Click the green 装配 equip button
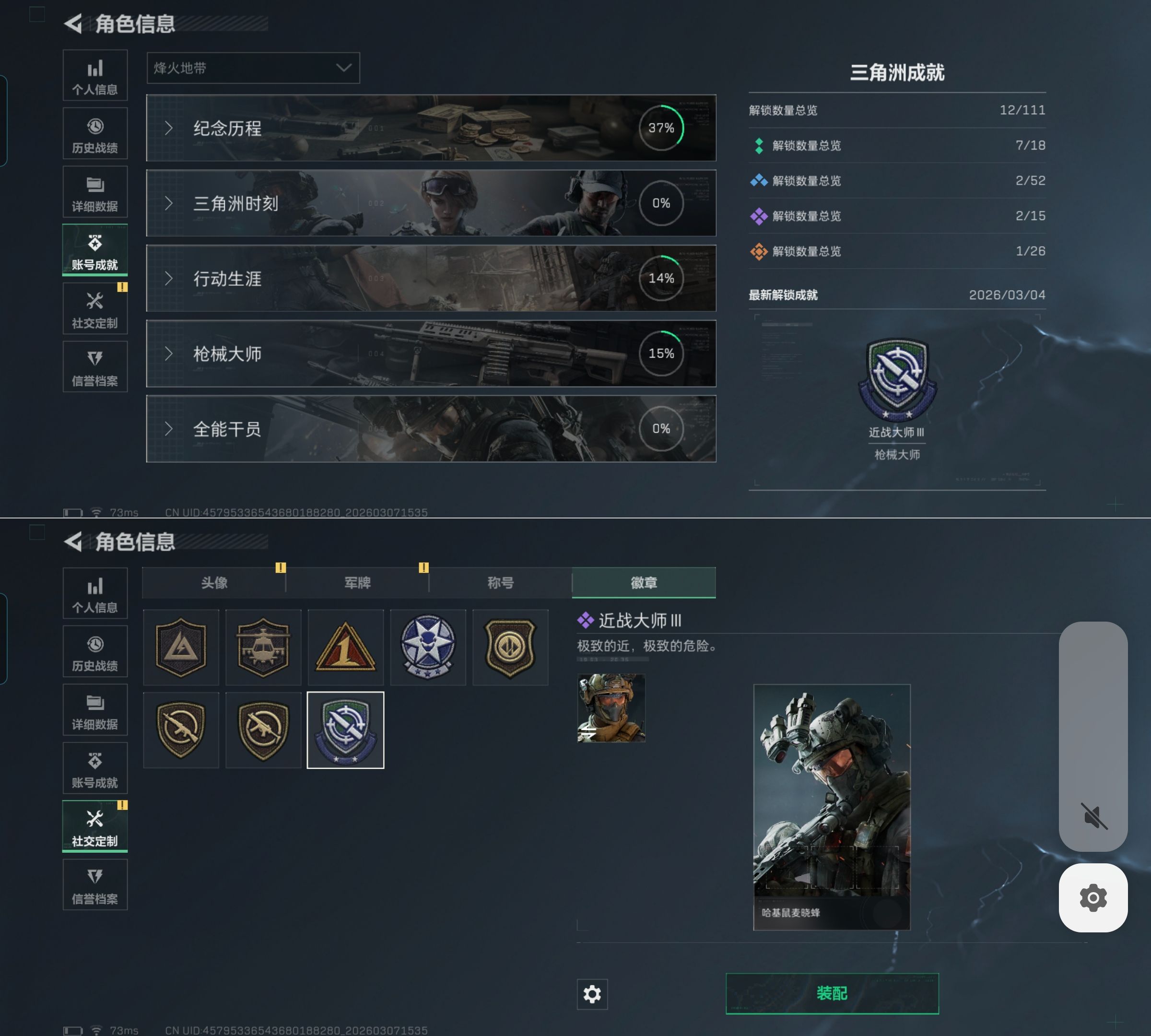The image size is (1151, 1036). click(832, 993)
